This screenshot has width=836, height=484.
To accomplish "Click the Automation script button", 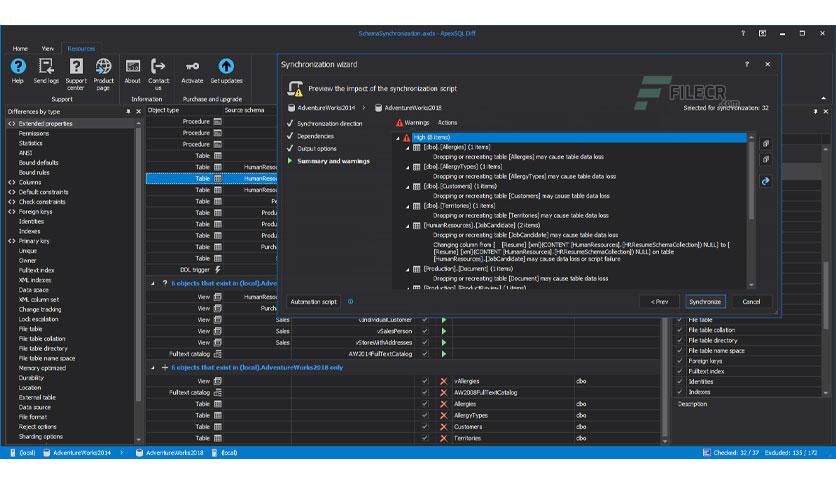I will click(314, 302).
